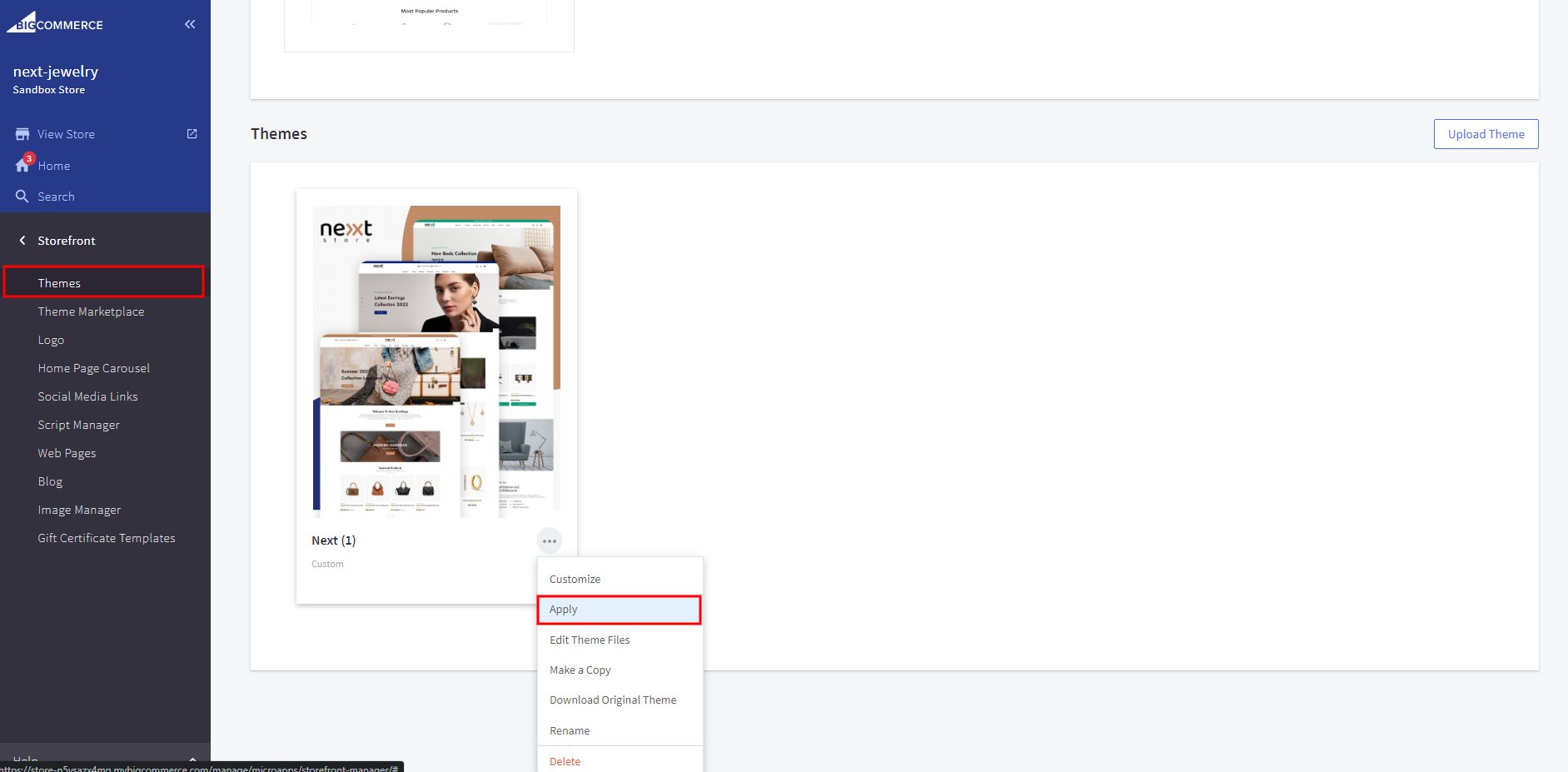
Task: Collapse sidebar with double-chevron icon
Action: 190,24
